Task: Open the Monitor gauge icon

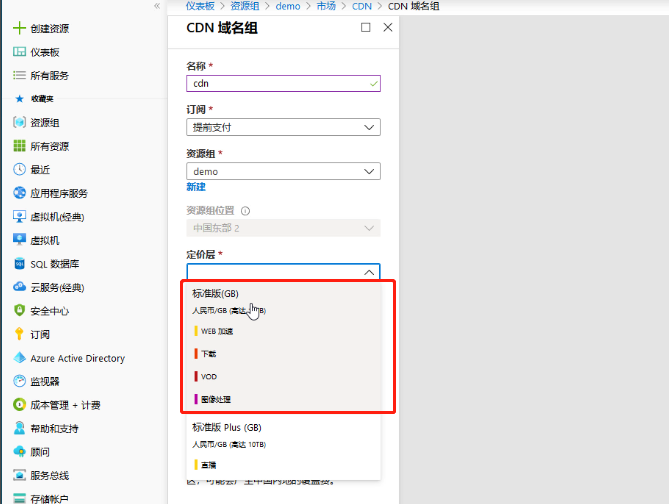Action: [x=19, y=381]
